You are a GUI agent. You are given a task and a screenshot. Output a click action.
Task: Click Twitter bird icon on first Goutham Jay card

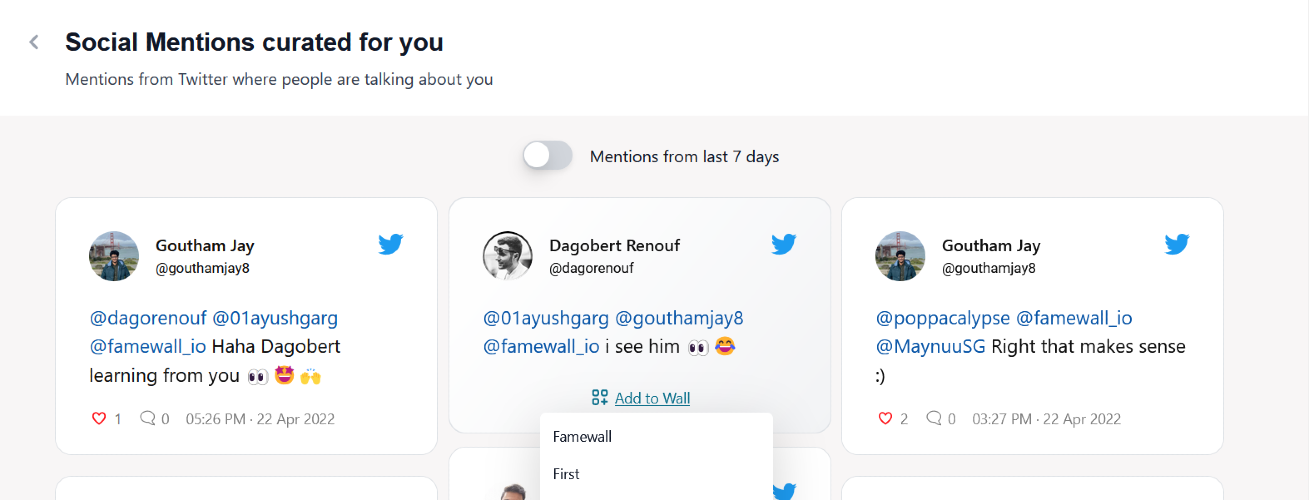(x=390, y=244)
